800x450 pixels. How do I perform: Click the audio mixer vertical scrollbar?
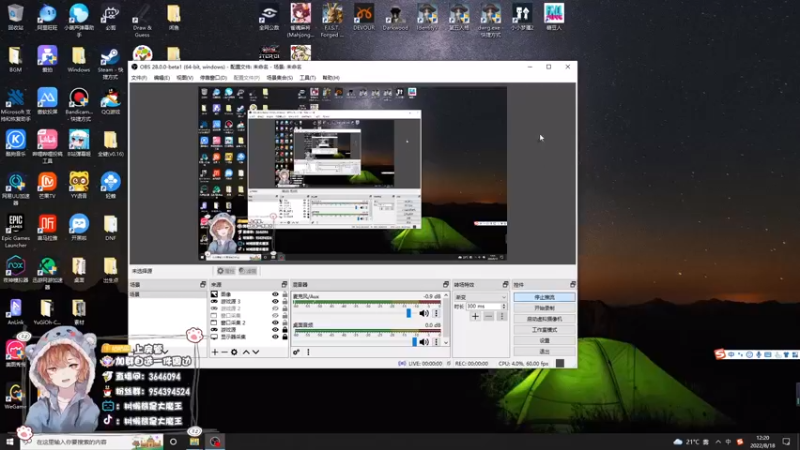[x=446, y=319]
